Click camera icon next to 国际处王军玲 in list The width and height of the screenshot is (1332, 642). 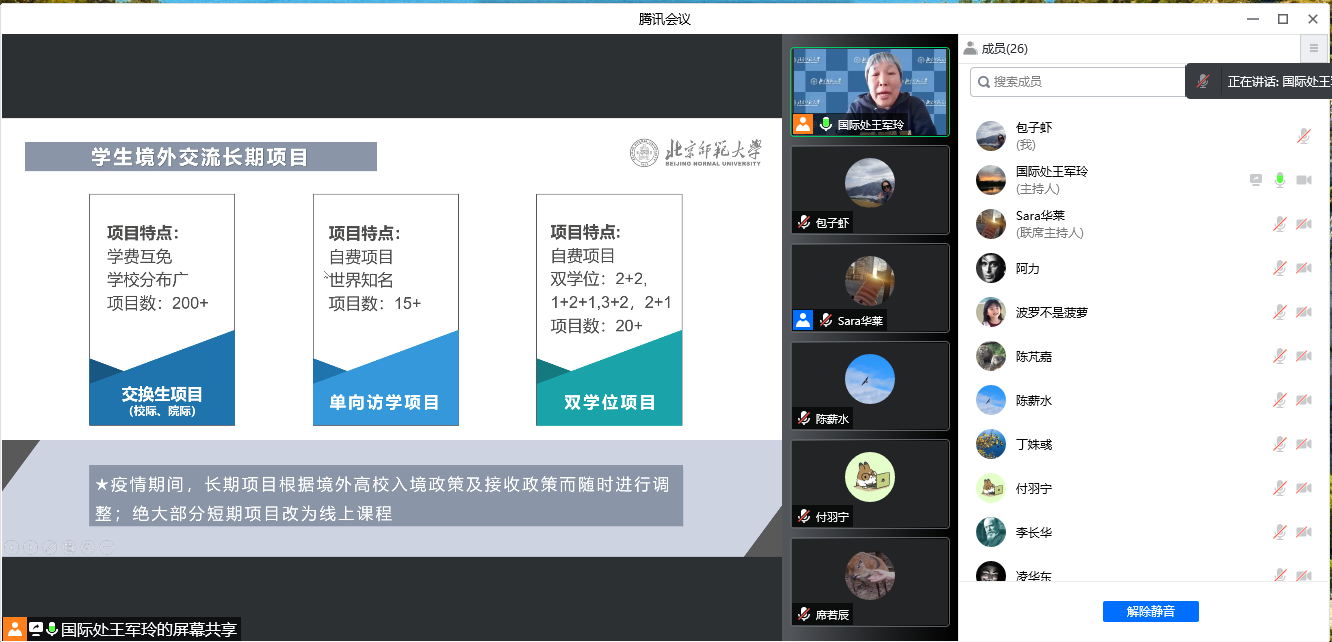tap(1303, 180)
